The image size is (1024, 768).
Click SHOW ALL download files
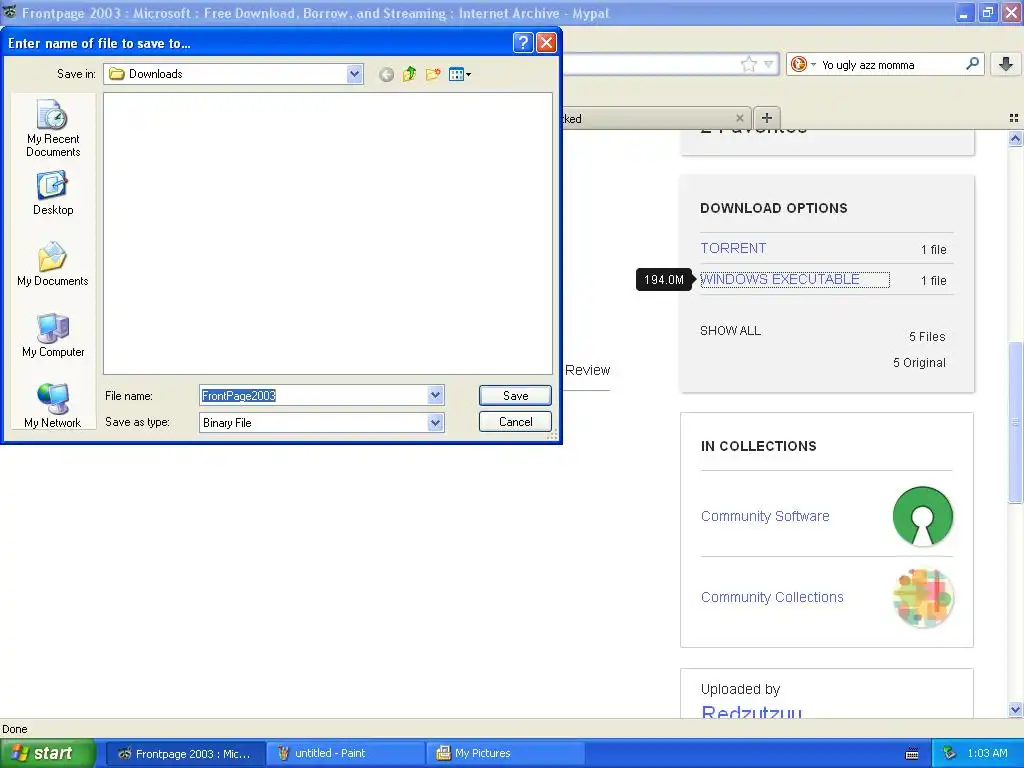click(730, 330)
